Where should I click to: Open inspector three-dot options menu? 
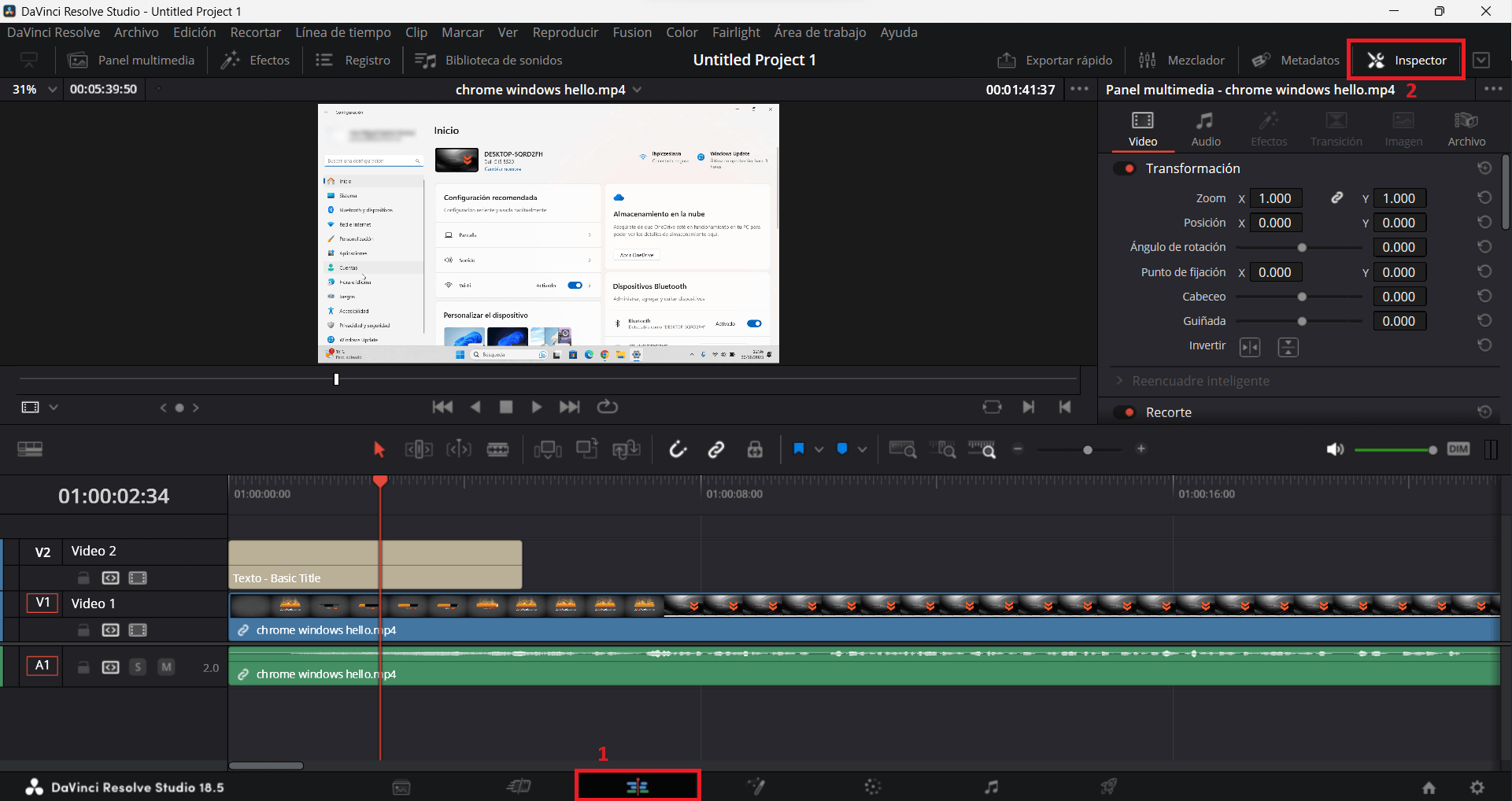[x=1493, y=89]
